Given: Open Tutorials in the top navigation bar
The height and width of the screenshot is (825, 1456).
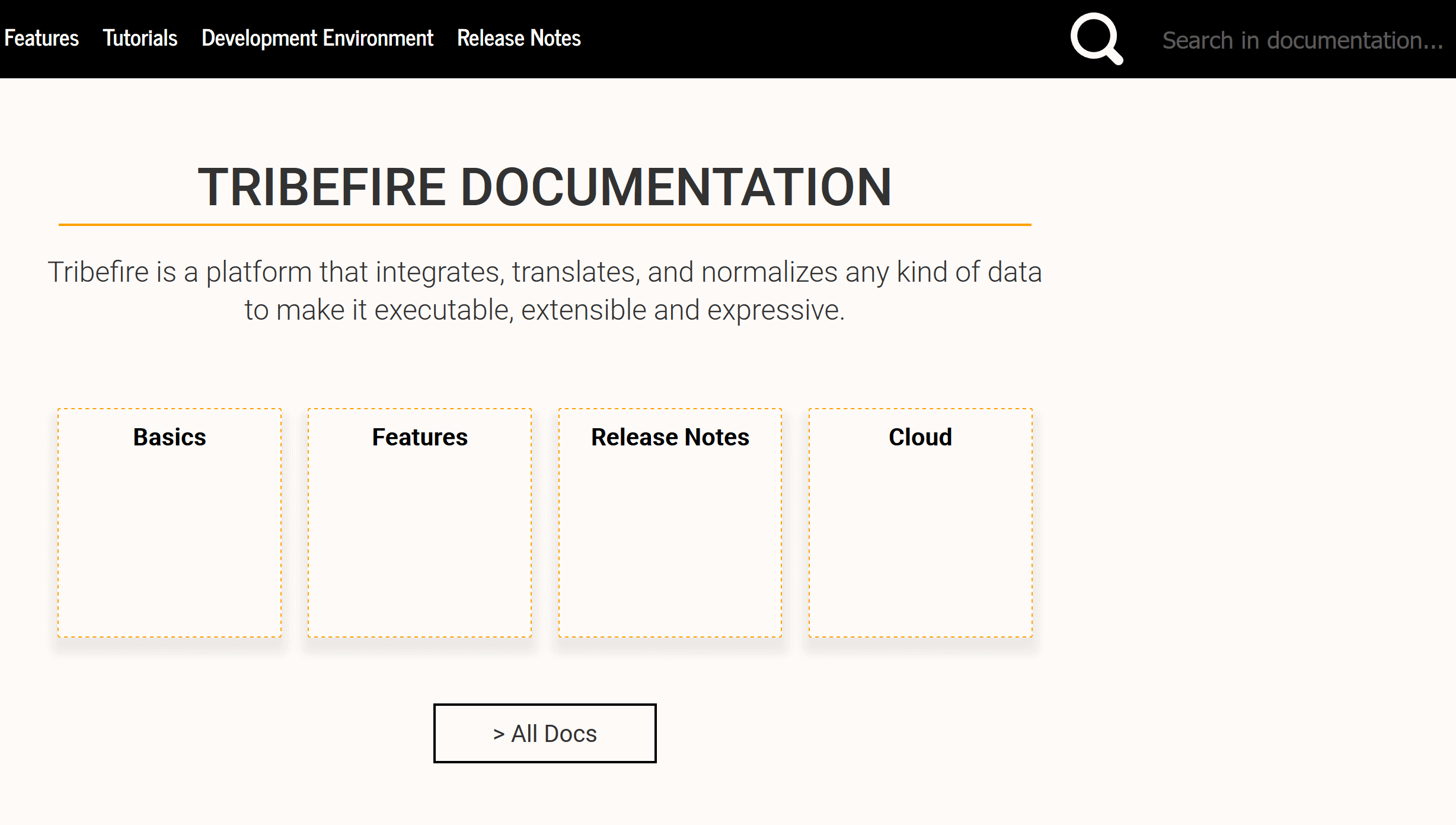Looking at the screenshot, I should tap(140, 39).
